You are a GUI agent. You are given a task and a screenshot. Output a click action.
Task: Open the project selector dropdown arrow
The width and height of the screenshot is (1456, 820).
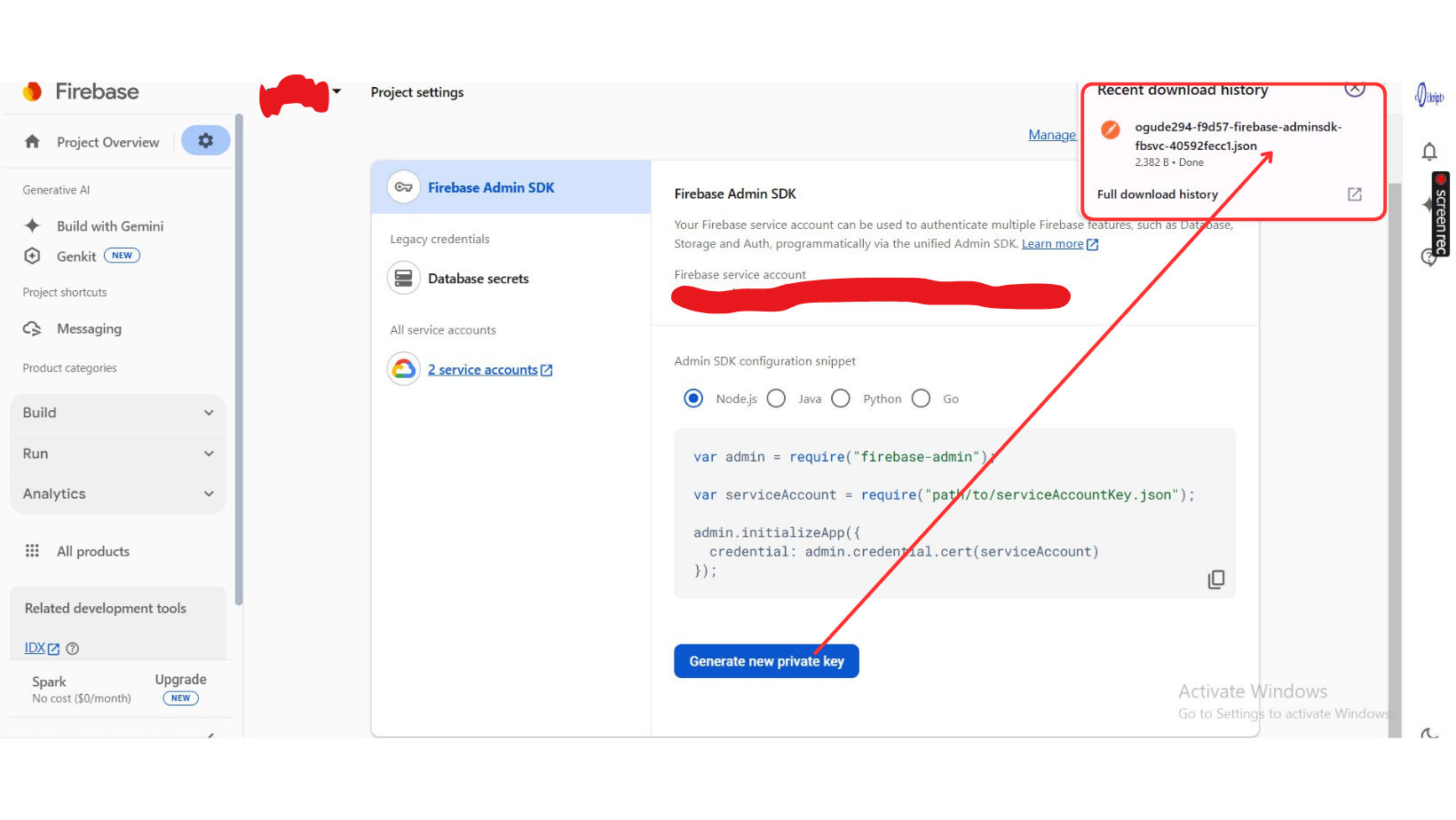(x=336, y=91)
